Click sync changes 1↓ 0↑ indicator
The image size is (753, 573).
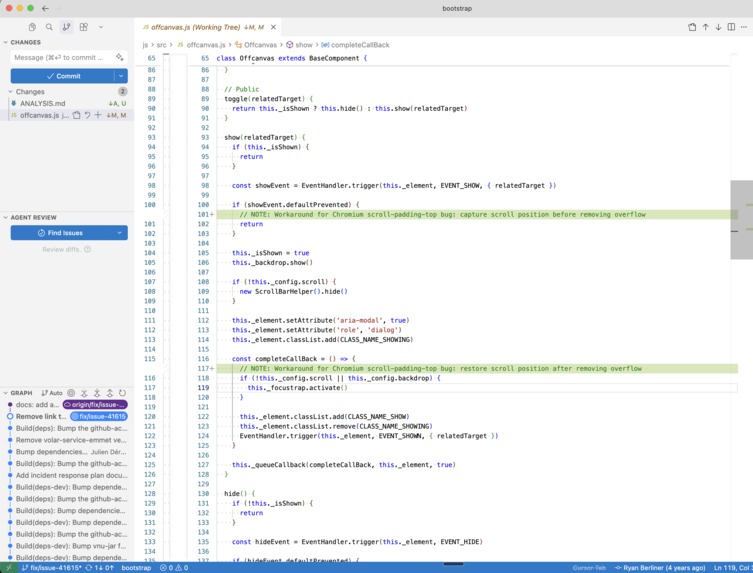(100, 568)
